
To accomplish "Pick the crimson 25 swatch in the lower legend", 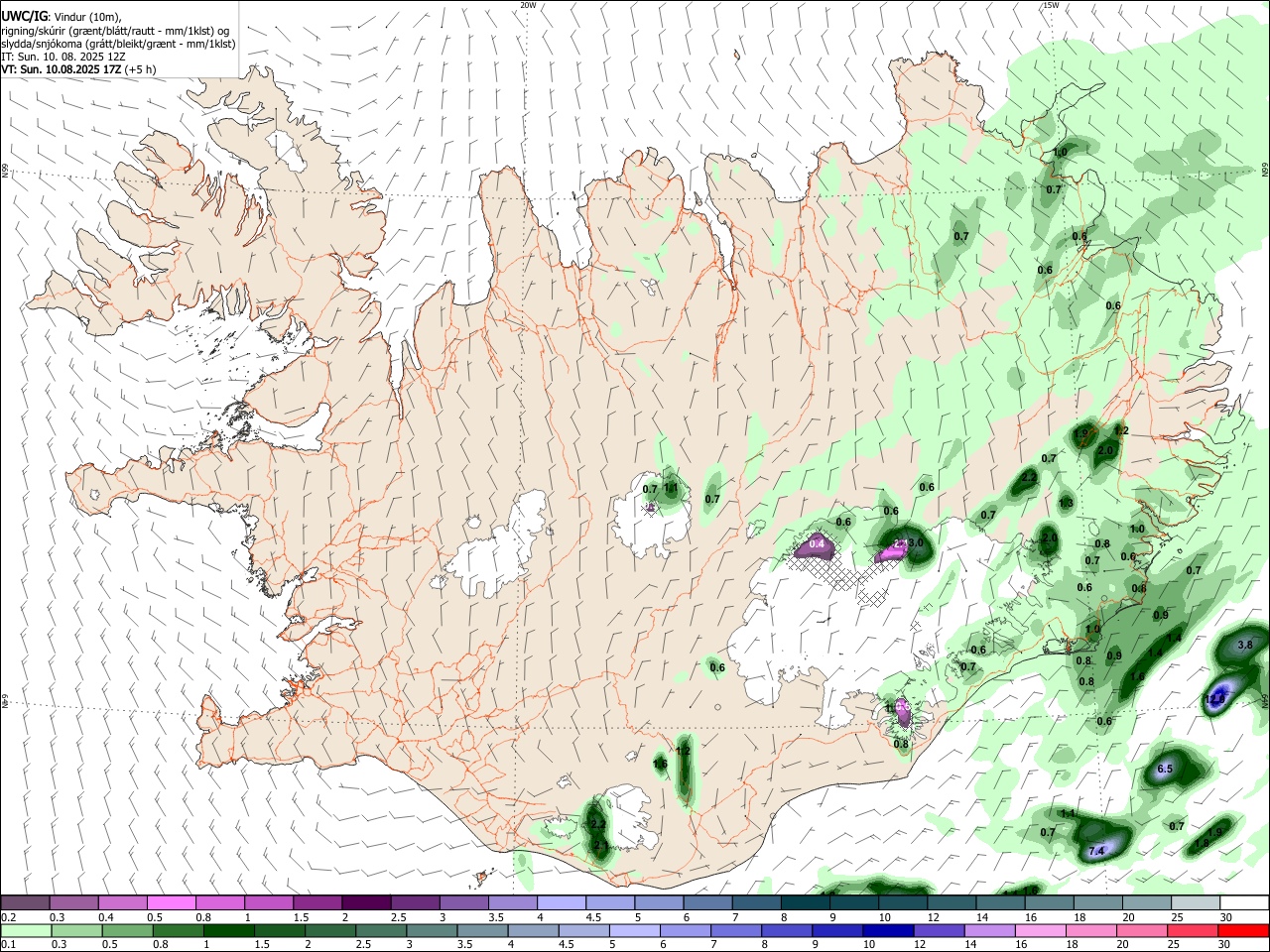I will point(1192,930).
